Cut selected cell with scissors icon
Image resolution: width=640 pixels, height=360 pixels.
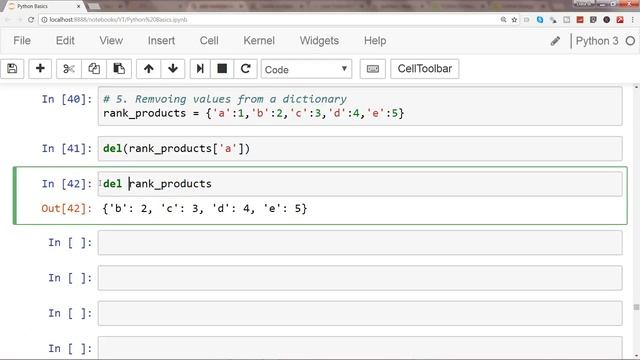(x=69, y=69)
